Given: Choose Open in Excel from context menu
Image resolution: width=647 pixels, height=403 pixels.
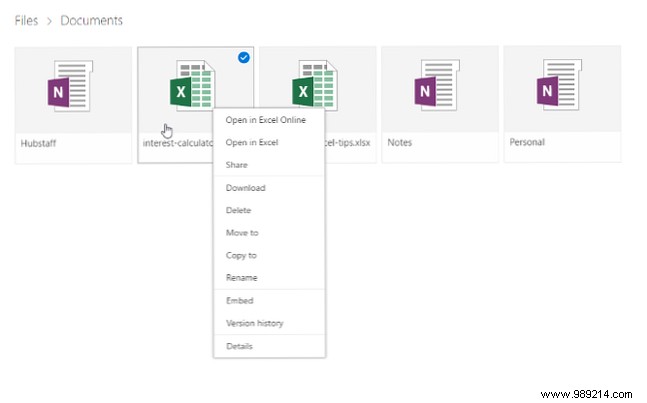Looking at the screenshot, I should (x=252, y=142).
